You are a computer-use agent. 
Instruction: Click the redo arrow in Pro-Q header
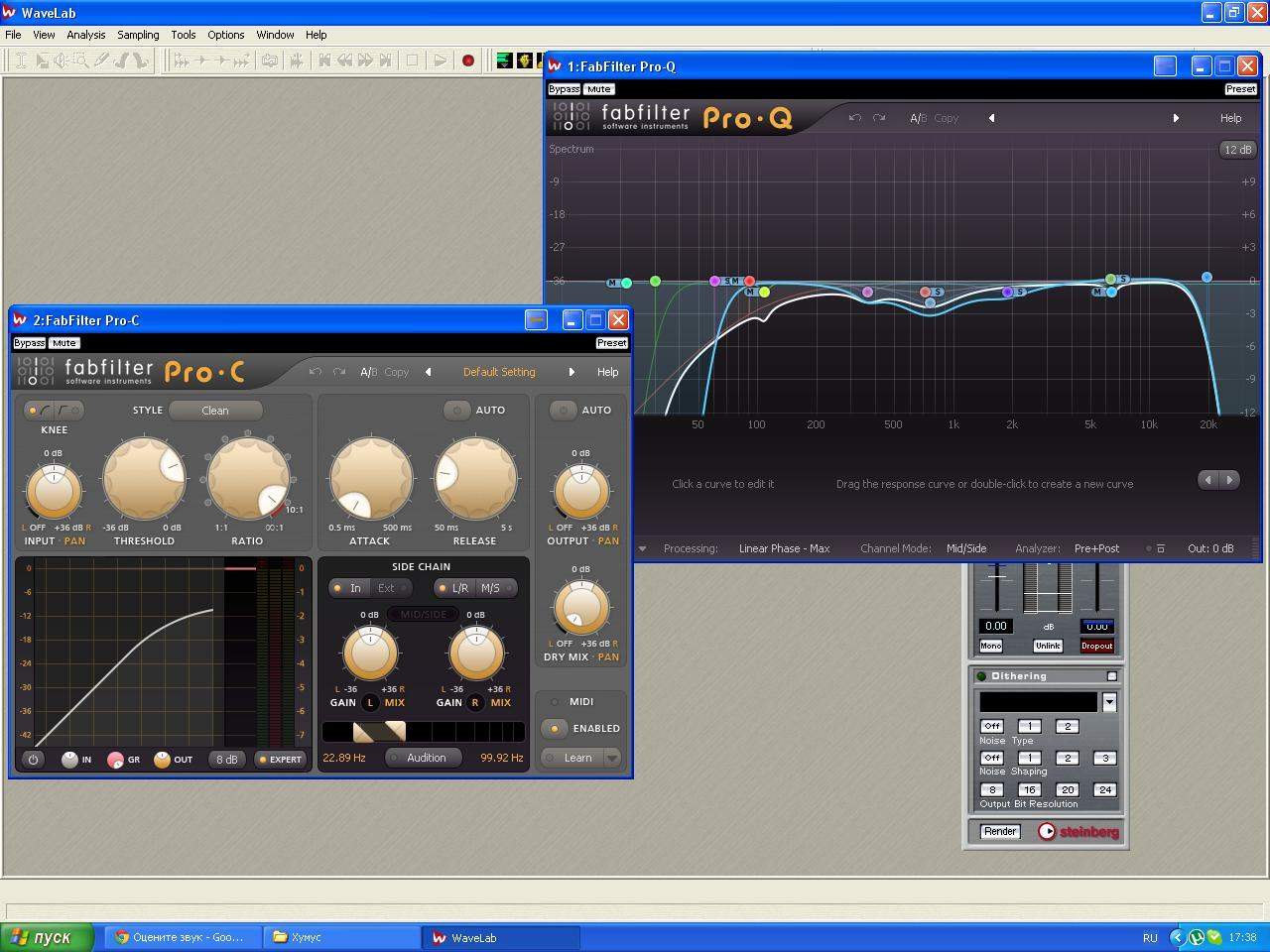point(879,118)
